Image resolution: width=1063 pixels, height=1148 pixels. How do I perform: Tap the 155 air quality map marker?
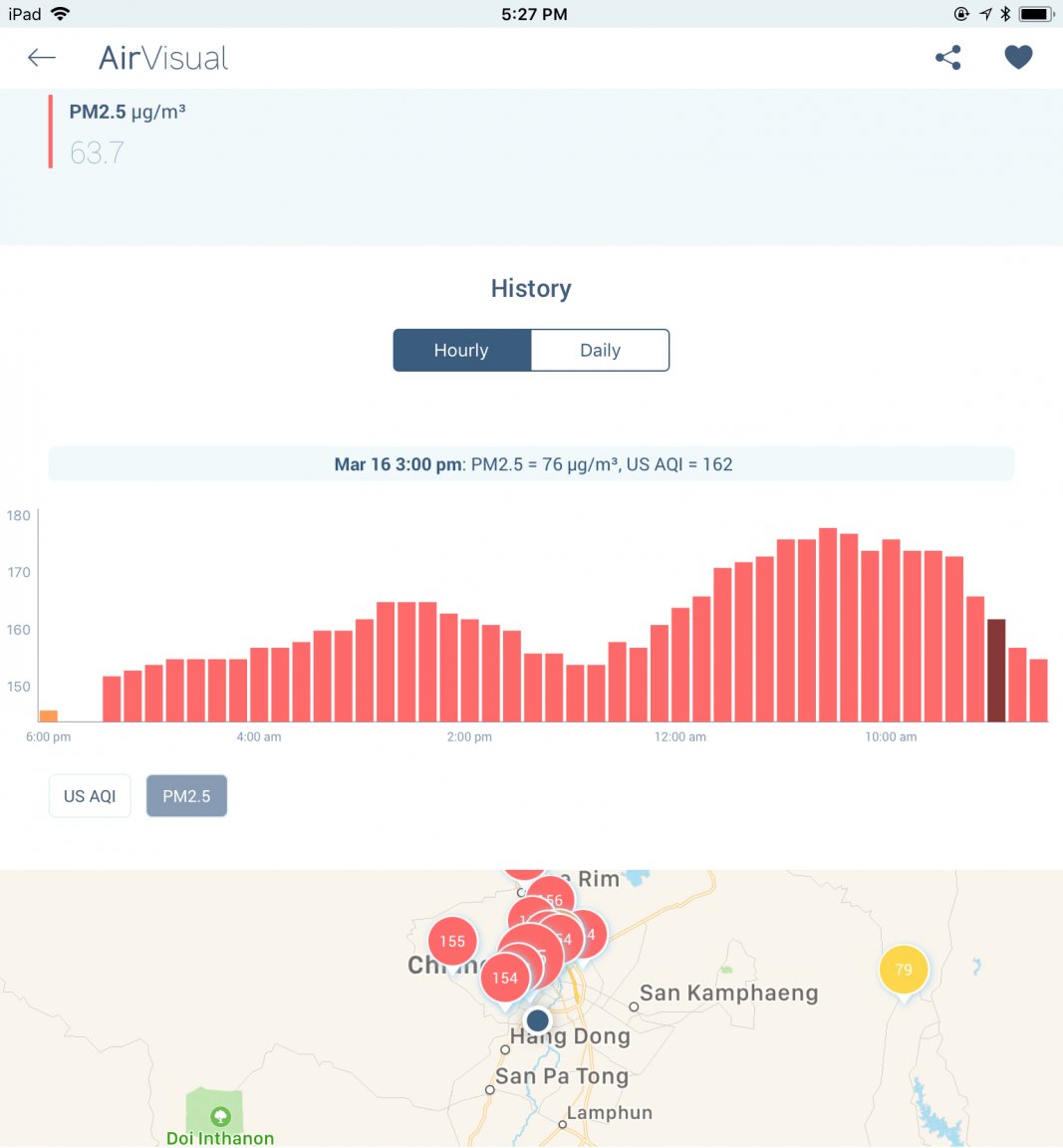click(451, 941)
